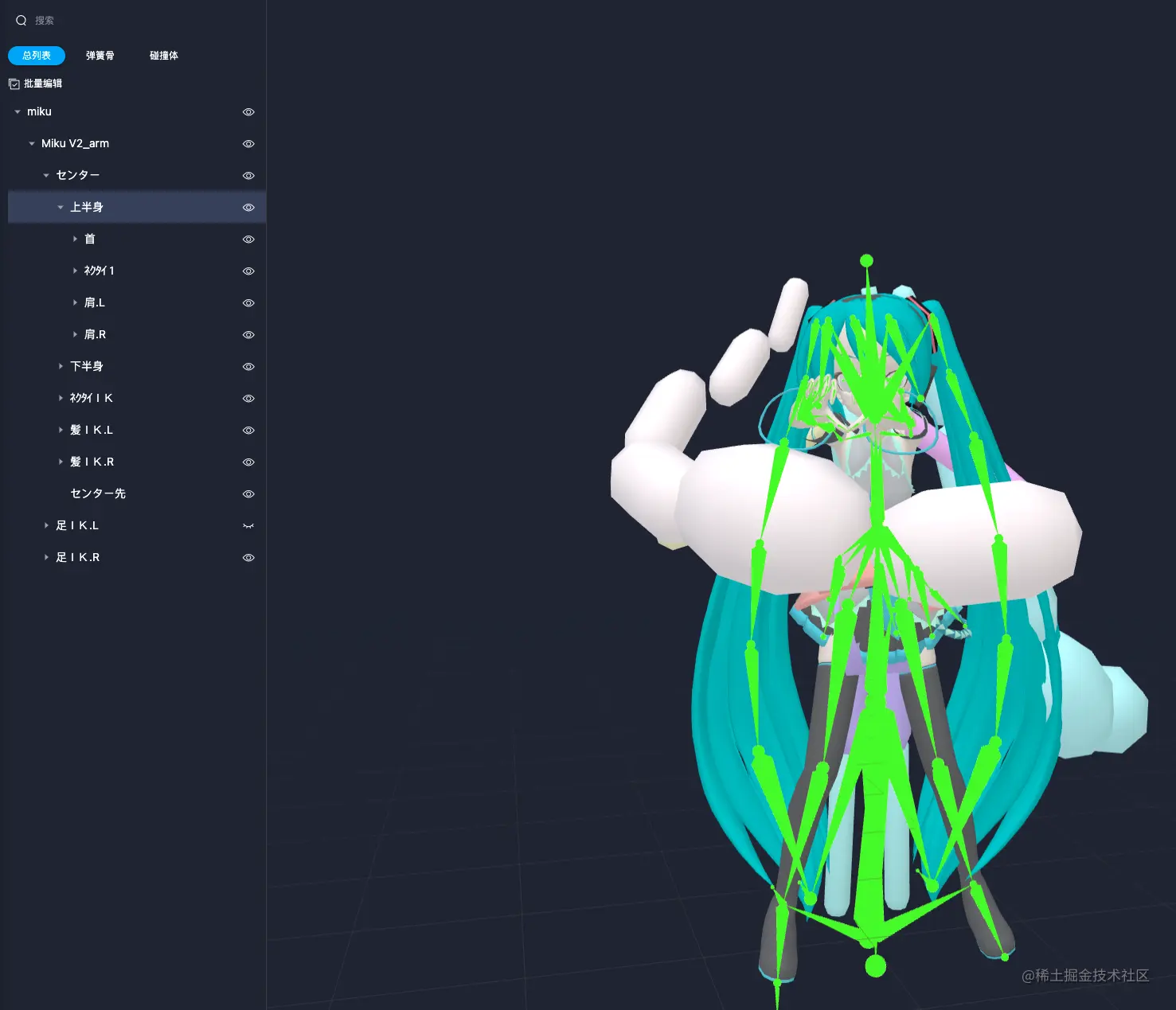Focus the 搜索 search field
1176x1010 pixels.
[135, 21]
